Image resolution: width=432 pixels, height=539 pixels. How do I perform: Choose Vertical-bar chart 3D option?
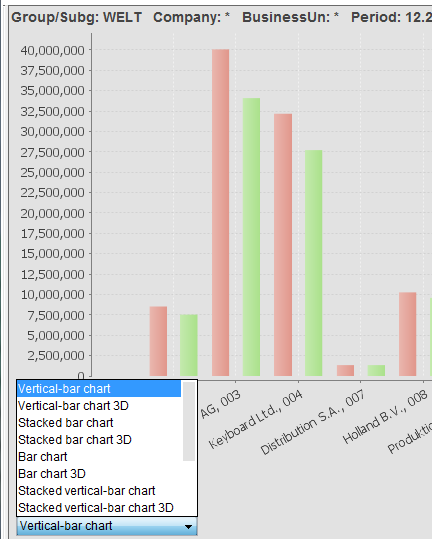(99, 406)
